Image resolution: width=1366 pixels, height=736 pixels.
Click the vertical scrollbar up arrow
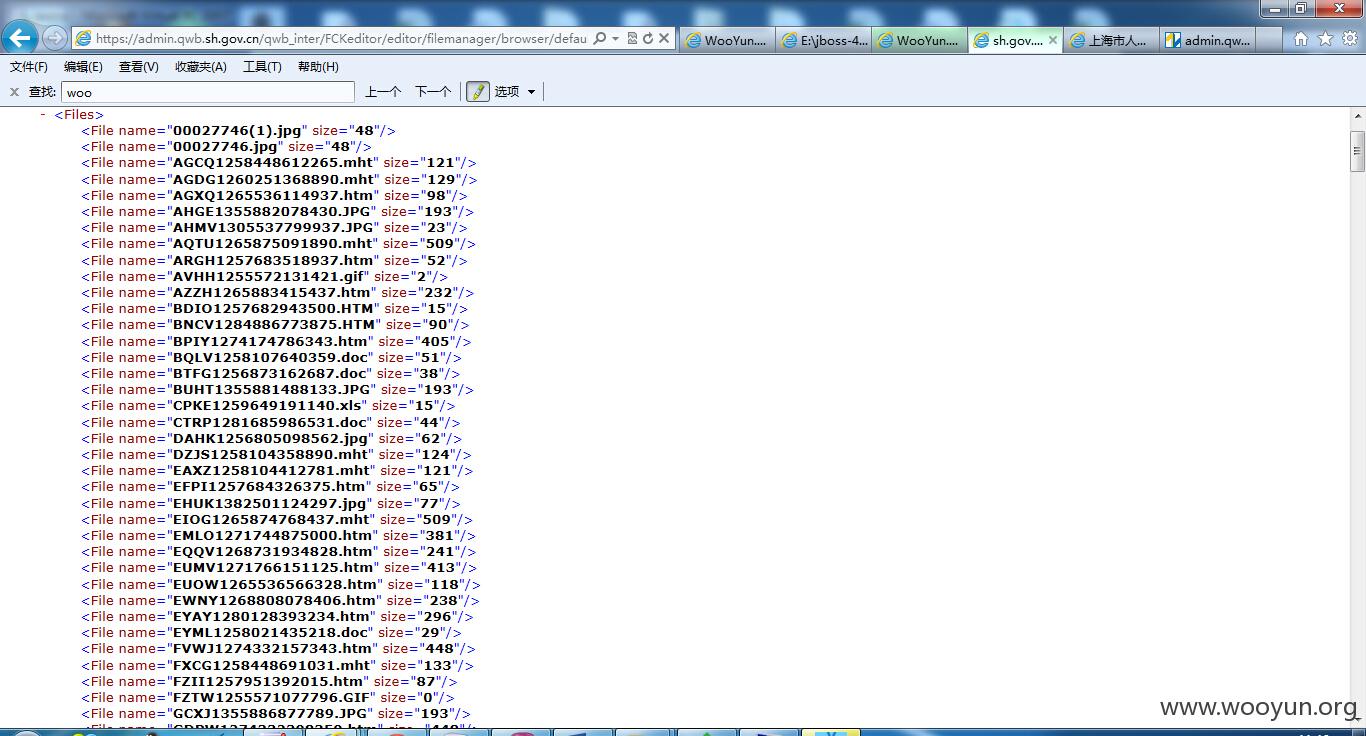pos(1357,116)
